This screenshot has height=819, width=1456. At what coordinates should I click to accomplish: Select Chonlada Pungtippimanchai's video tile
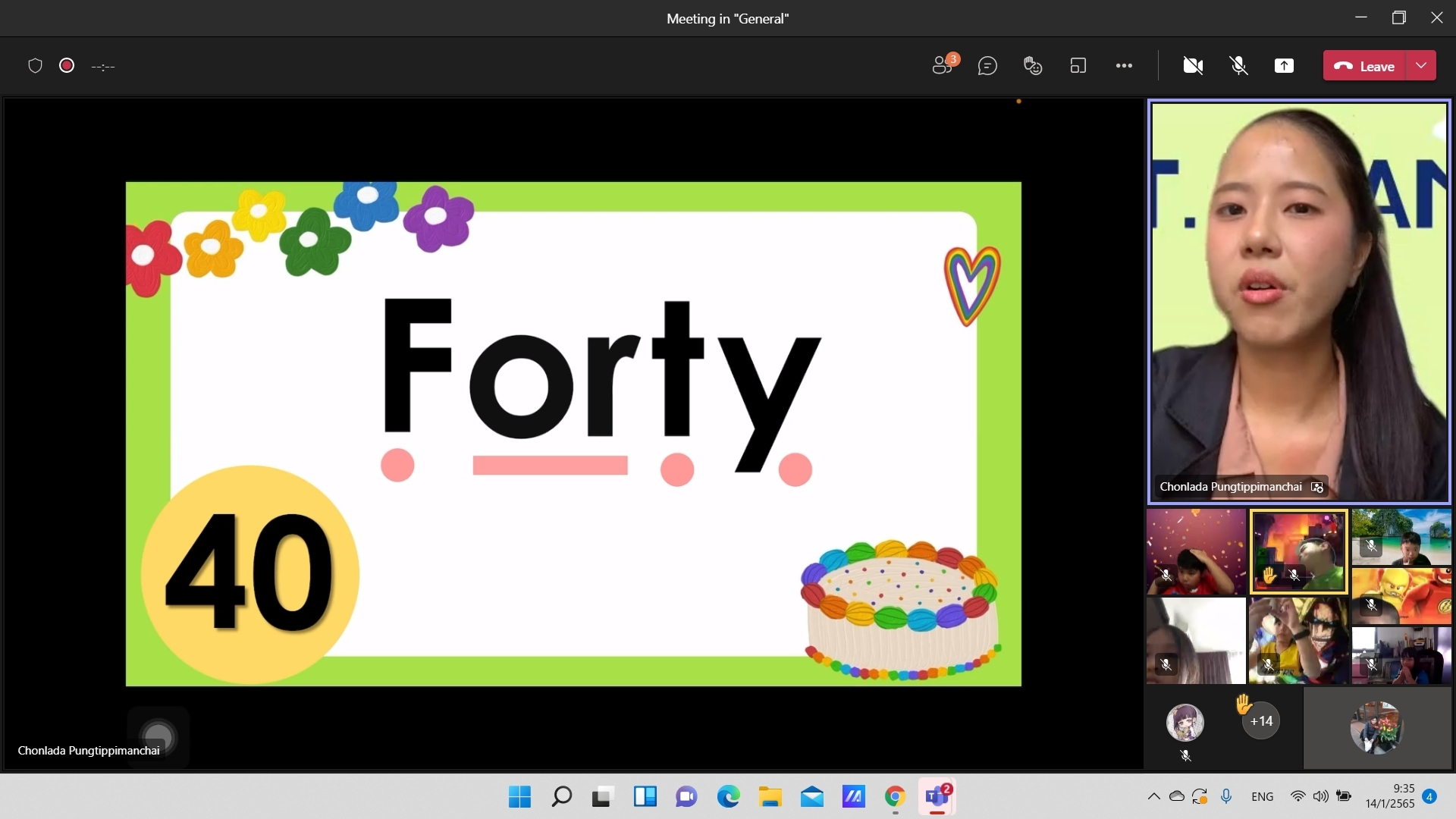[x=1299, y=302]
